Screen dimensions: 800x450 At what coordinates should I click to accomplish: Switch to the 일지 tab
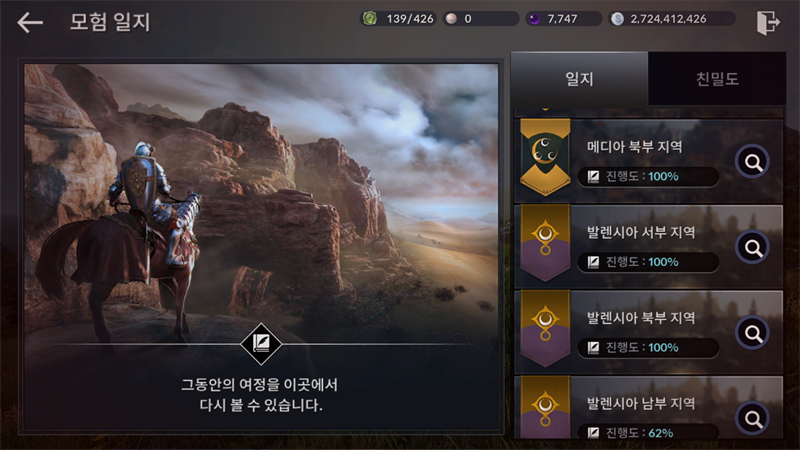coord(579,79)
